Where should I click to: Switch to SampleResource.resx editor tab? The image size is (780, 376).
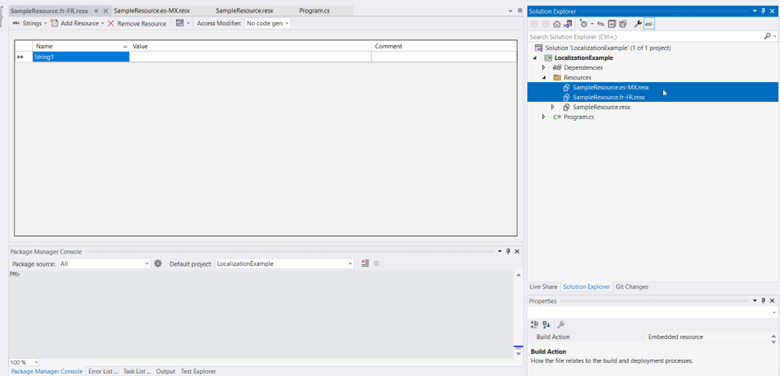click(244, 10)
